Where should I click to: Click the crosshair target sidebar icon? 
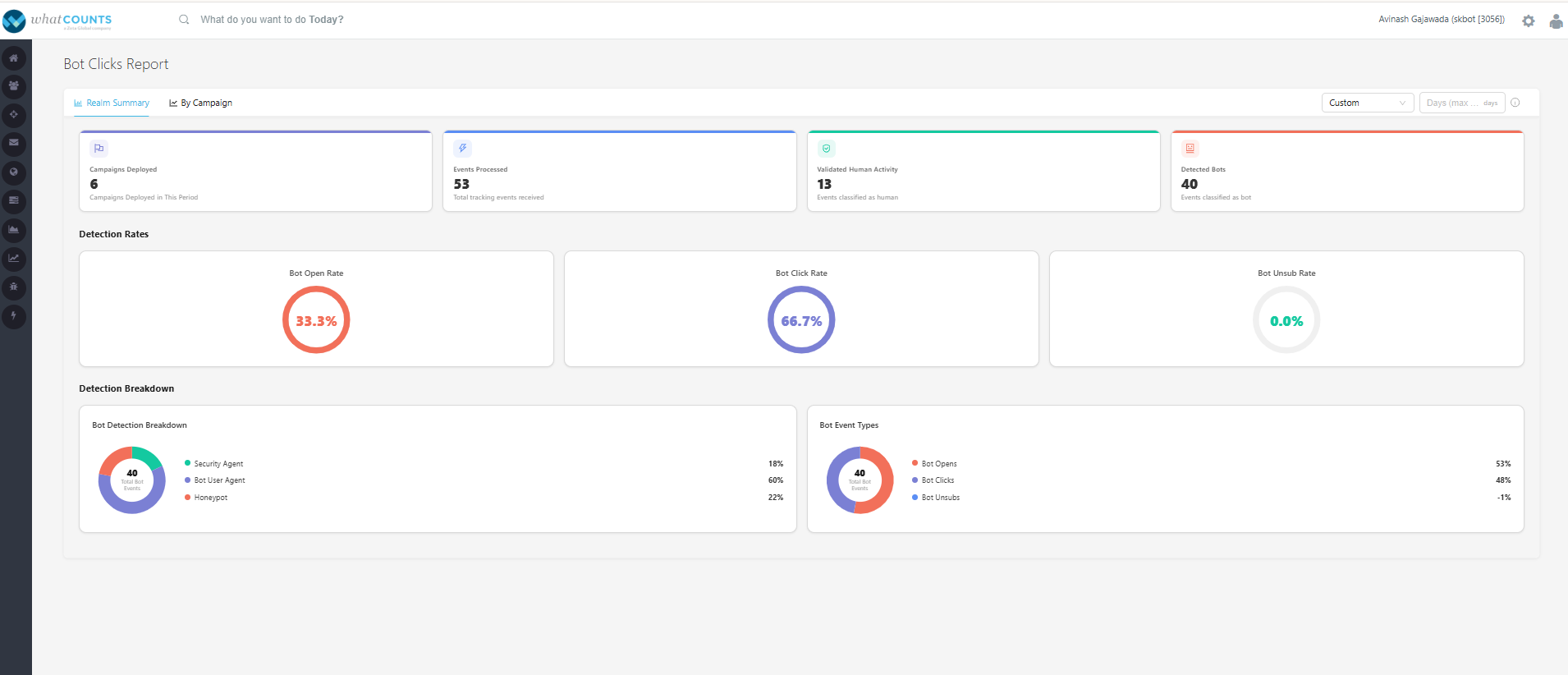[x=14, y=115]
